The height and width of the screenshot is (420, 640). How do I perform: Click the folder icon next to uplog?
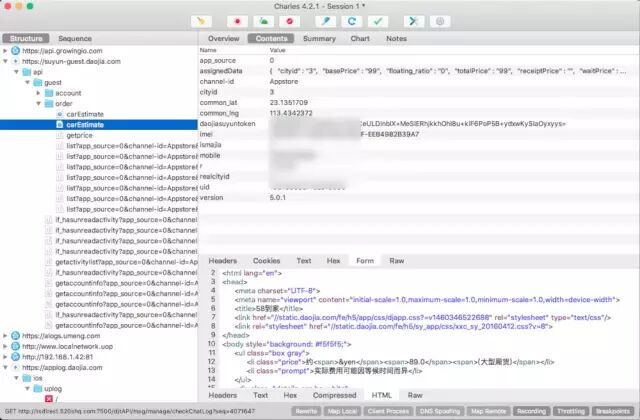point(38,388)
